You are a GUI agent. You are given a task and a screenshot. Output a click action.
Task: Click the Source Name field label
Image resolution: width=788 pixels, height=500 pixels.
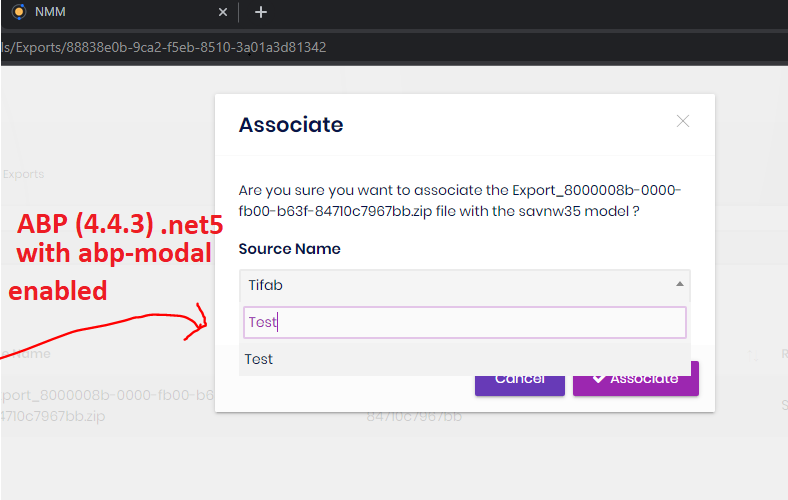pyautogui.click(x=289, y=248)
